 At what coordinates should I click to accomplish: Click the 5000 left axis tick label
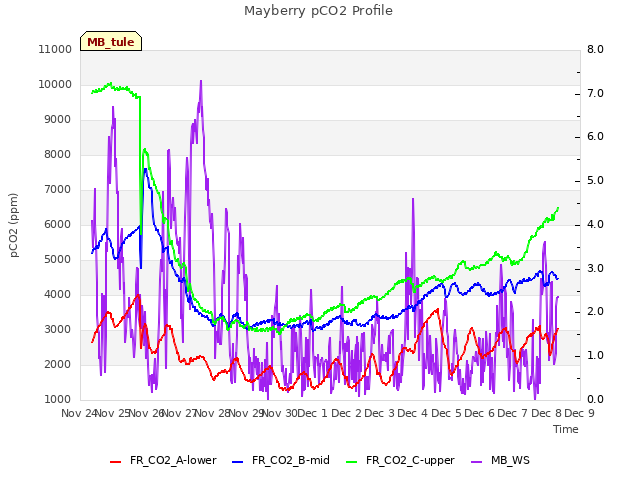[57, 260]
